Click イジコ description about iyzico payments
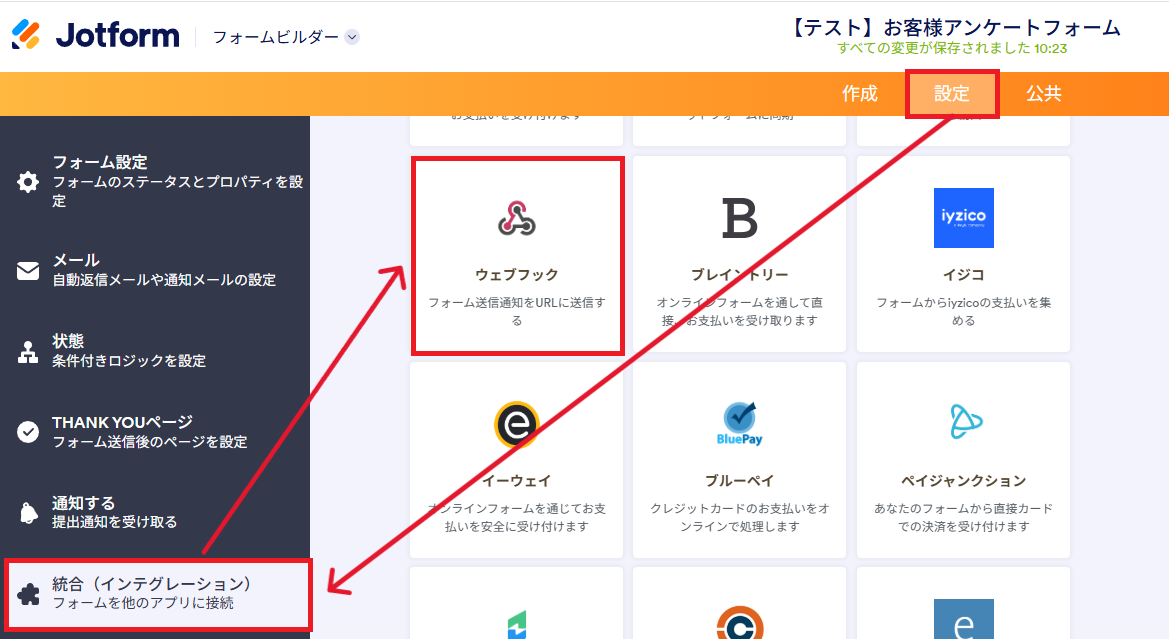 pyautogui.click(x=964, y=312)
